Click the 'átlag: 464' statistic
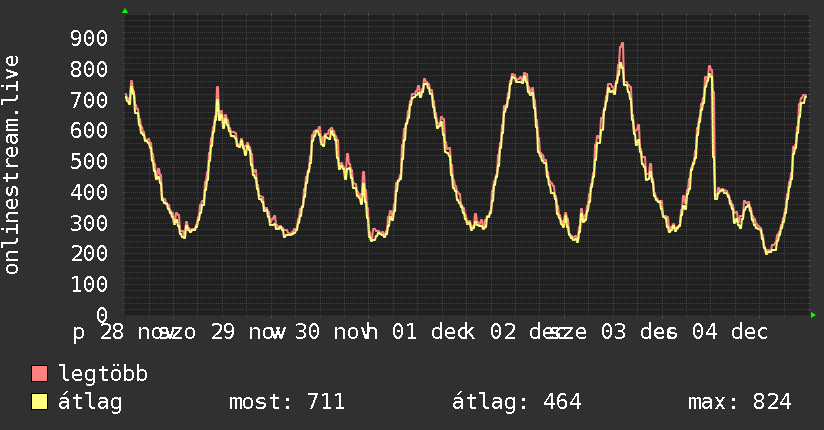 click(x=517, y=402)
